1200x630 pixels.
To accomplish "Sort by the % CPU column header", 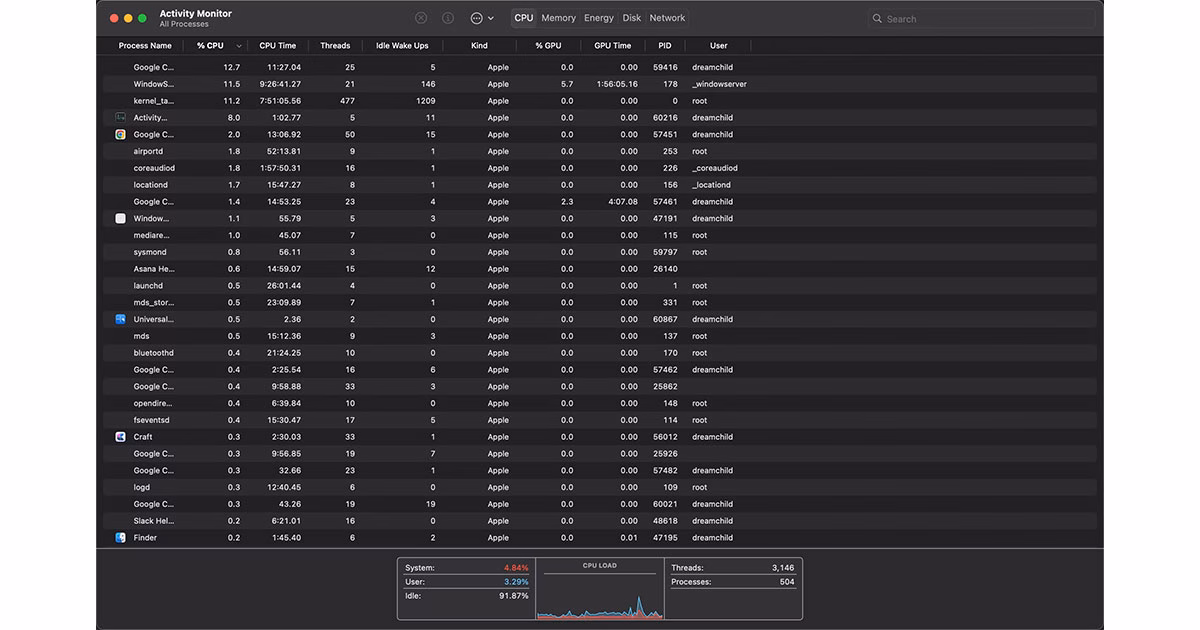I will pos(210,46).
